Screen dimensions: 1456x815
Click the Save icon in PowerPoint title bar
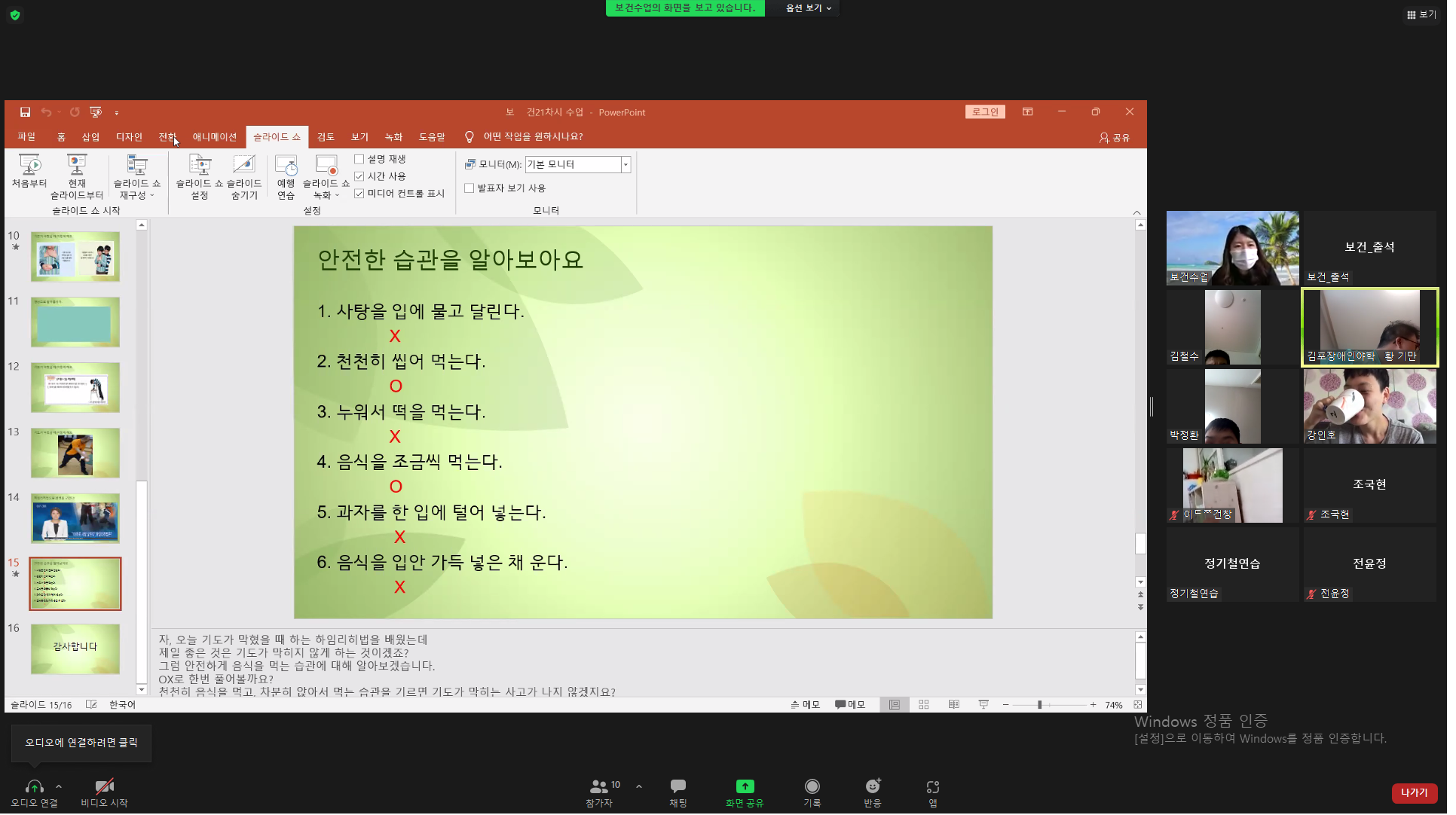[x=25, y=112]
